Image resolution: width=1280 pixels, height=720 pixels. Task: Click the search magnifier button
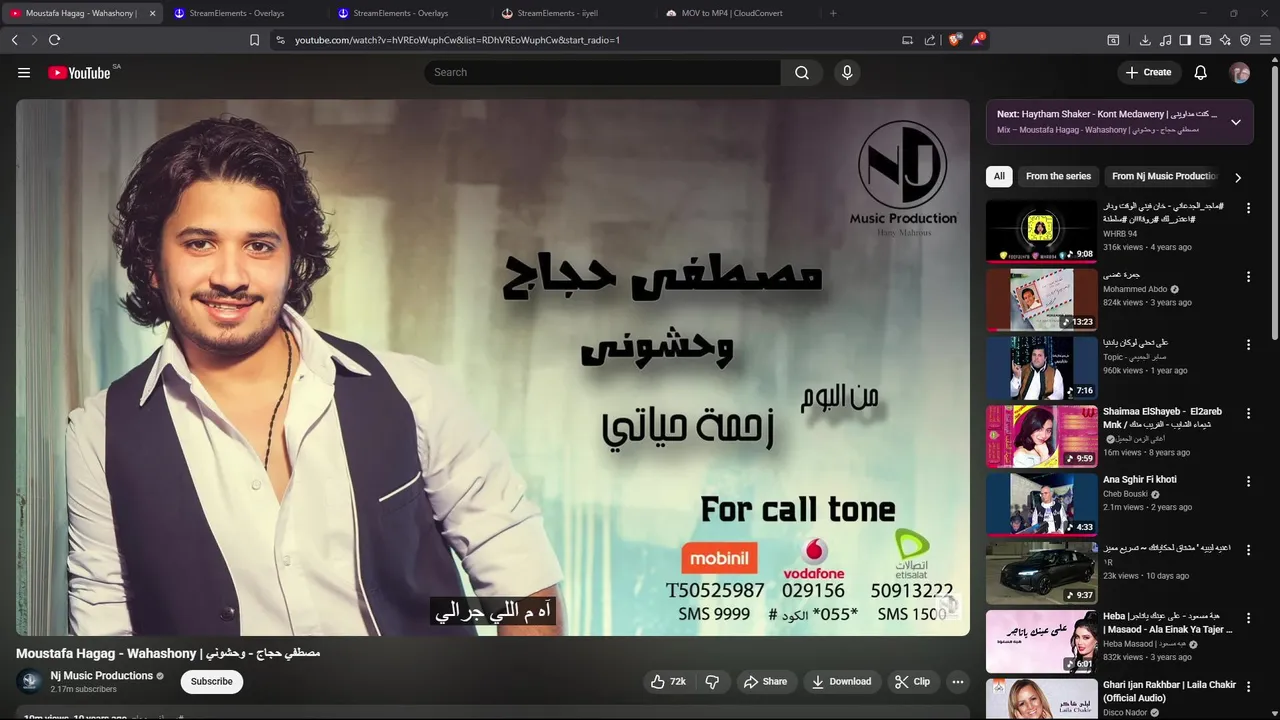click(x=802, y=72)
